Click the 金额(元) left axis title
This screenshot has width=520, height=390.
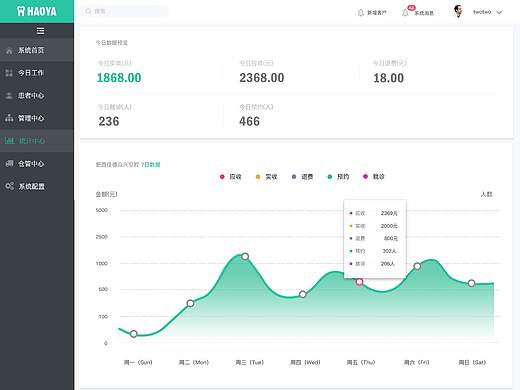[106, 194]
